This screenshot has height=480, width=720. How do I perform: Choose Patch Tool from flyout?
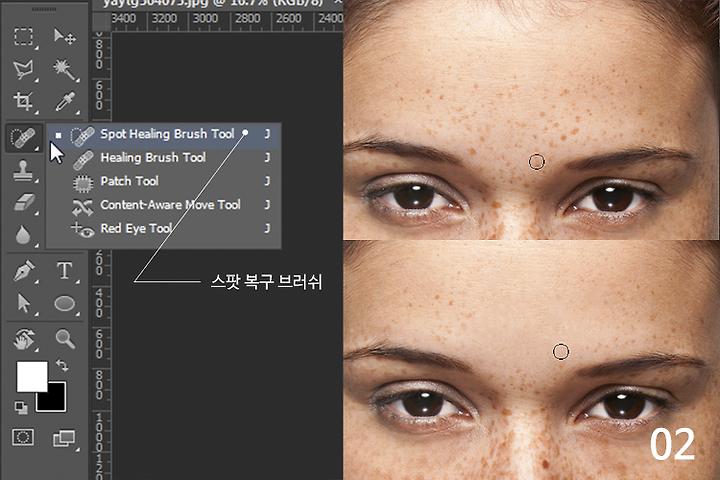129,181
